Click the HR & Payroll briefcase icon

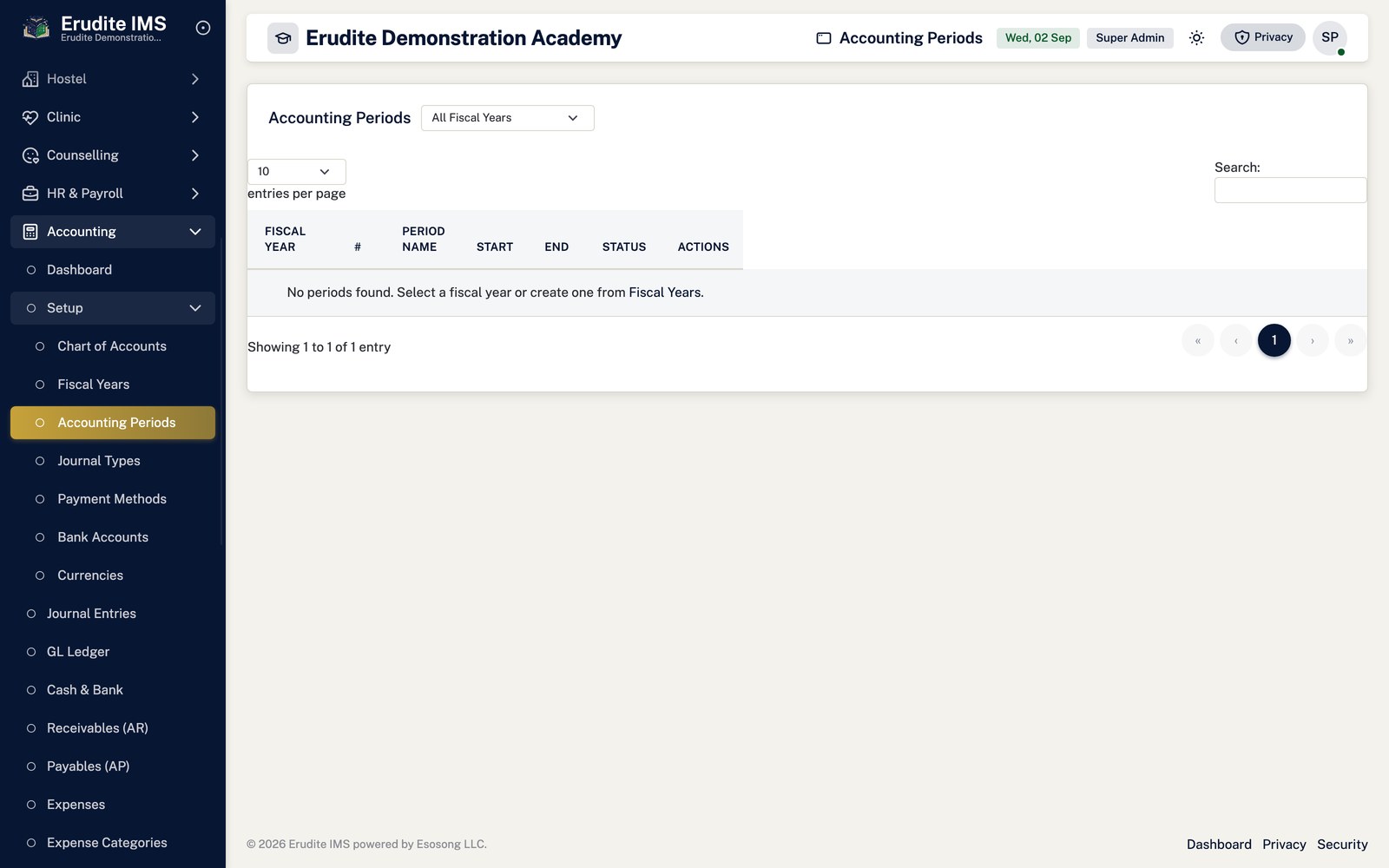pyautogui.click(x=30, y=194)
